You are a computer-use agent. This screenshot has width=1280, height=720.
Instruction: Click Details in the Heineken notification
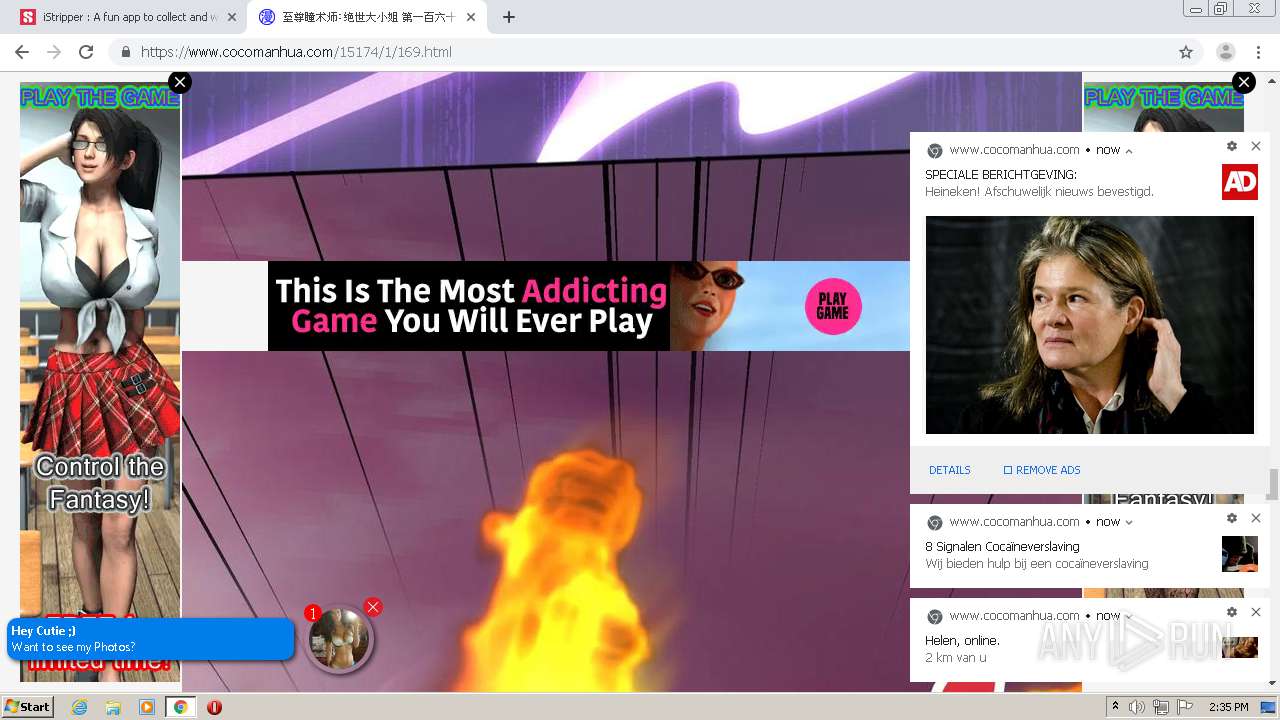click(x=950, y=470)
